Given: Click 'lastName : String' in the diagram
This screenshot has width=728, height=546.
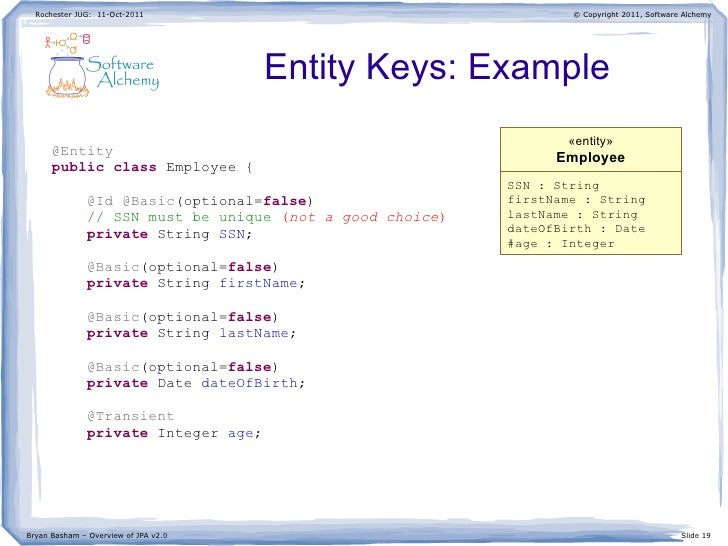Looking at the screenshot, I should click(x=572, y=214).
